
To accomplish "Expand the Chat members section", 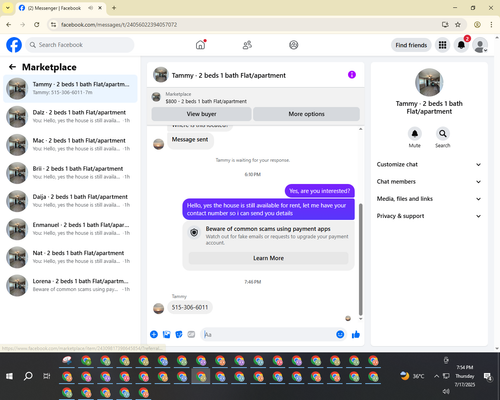I will click(x=429, y=182).
